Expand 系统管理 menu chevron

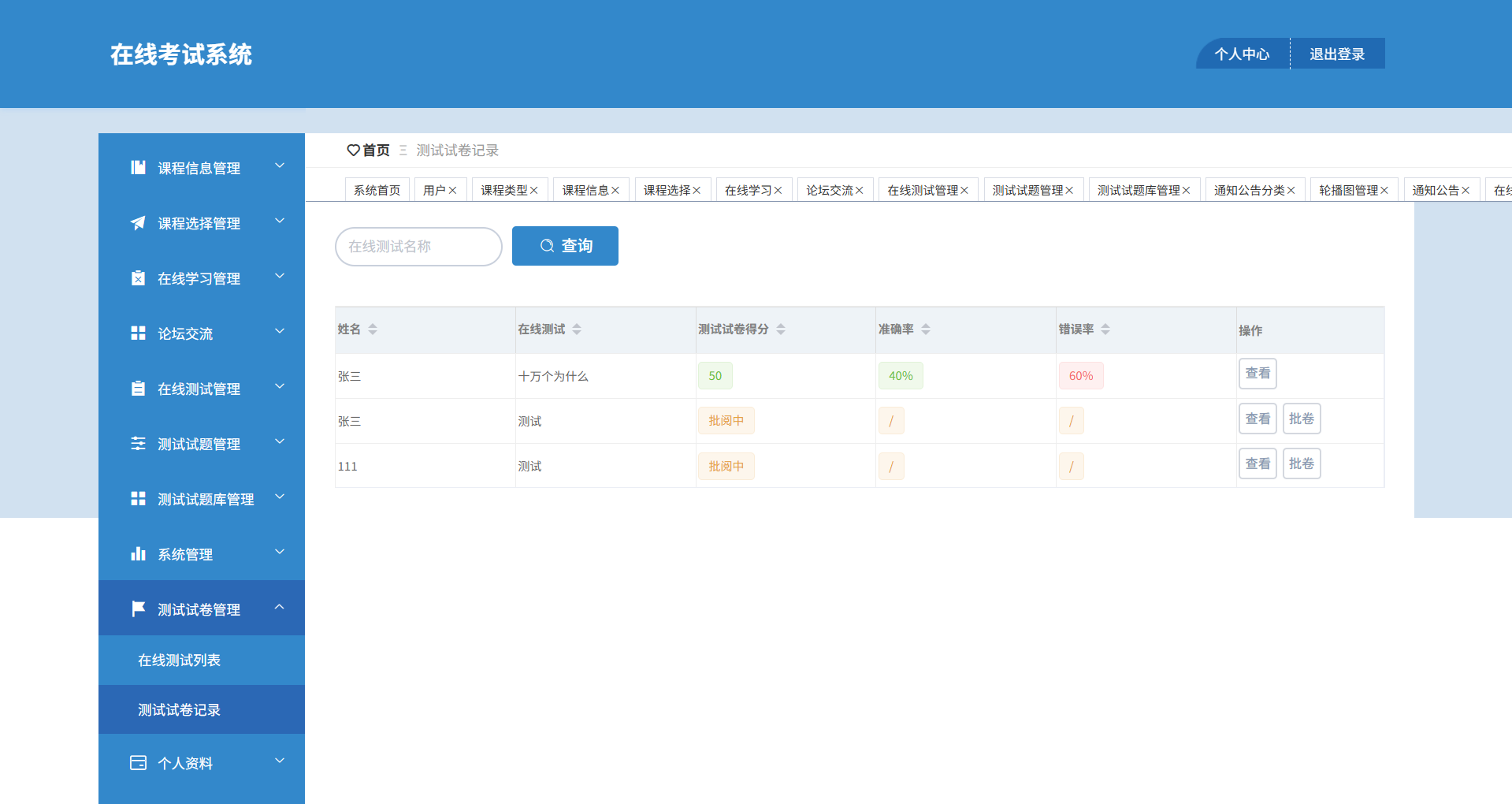(280, 552)
